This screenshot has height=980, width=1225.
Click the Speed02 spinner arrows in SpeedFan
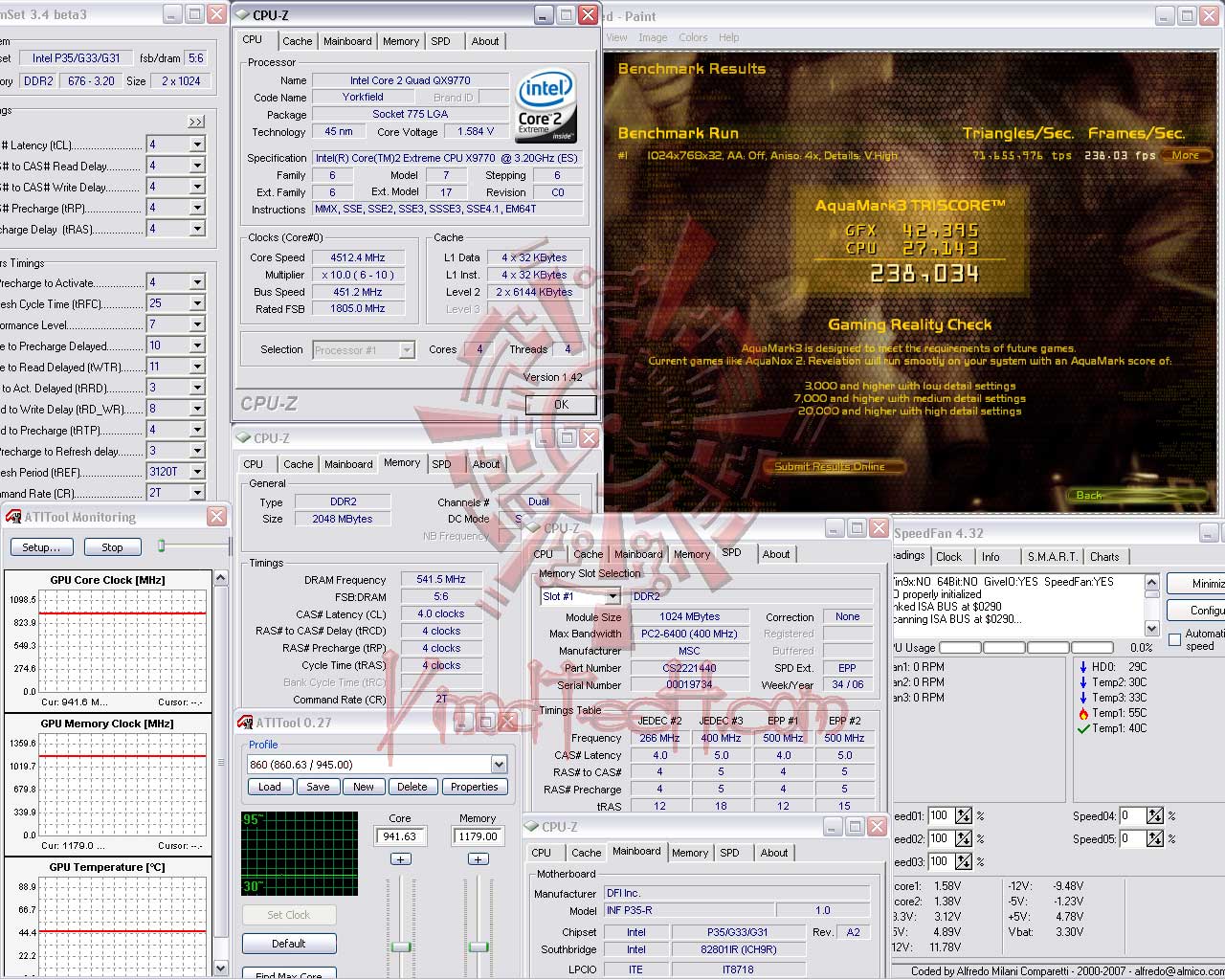(x=963, y=838)
